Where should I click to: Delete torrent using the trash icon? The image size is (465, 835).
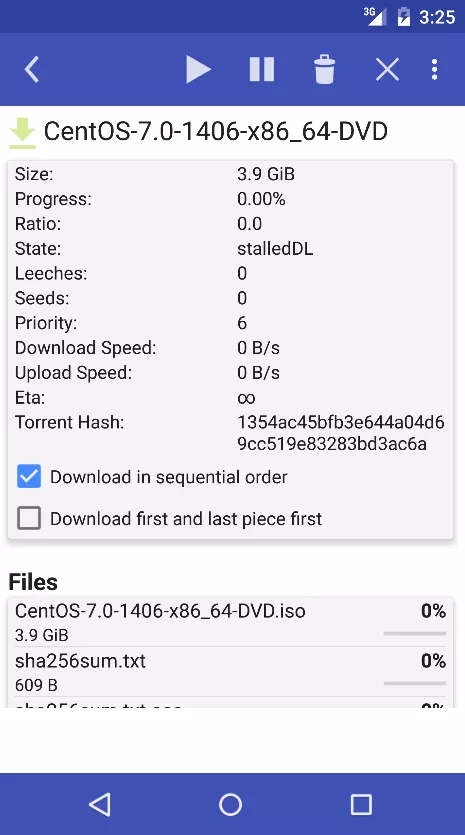point(324,70)
